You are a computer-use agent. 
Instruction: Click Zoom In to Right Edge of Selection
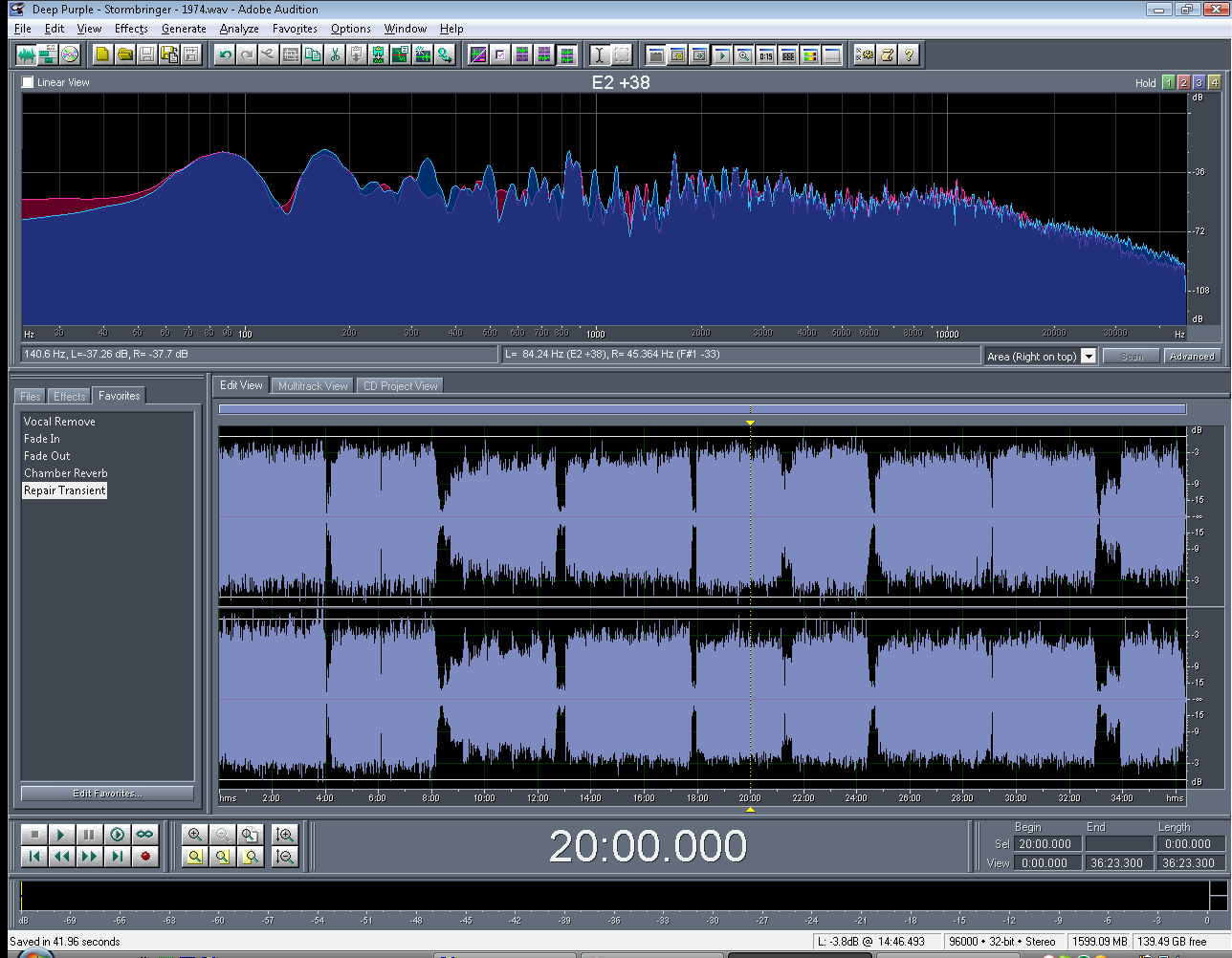pyautogui.click(x=250, y=857)
